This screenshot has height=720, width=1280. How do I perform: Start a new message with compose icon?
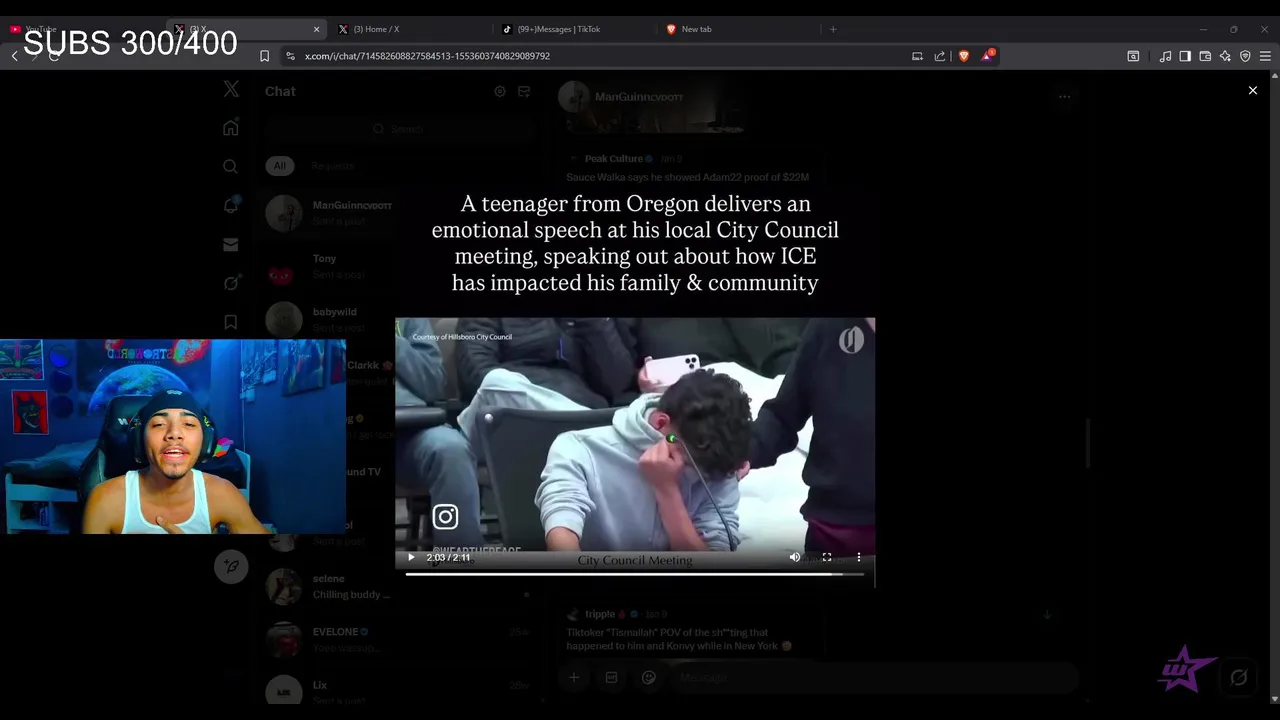tap(524, 91)
